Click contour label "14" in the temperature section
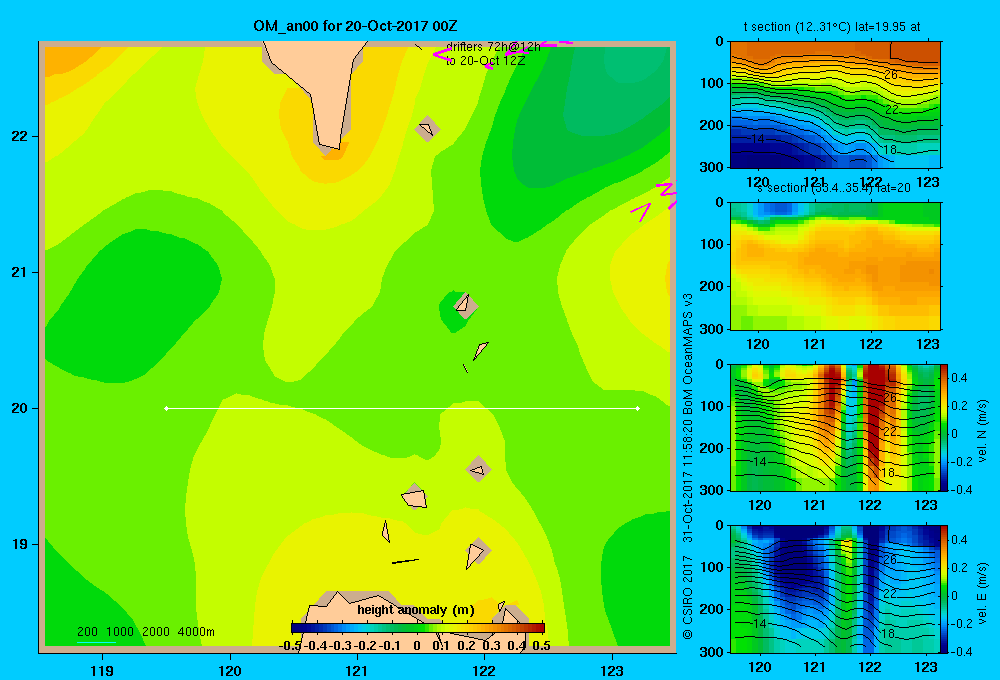 (x=757, y=138)
